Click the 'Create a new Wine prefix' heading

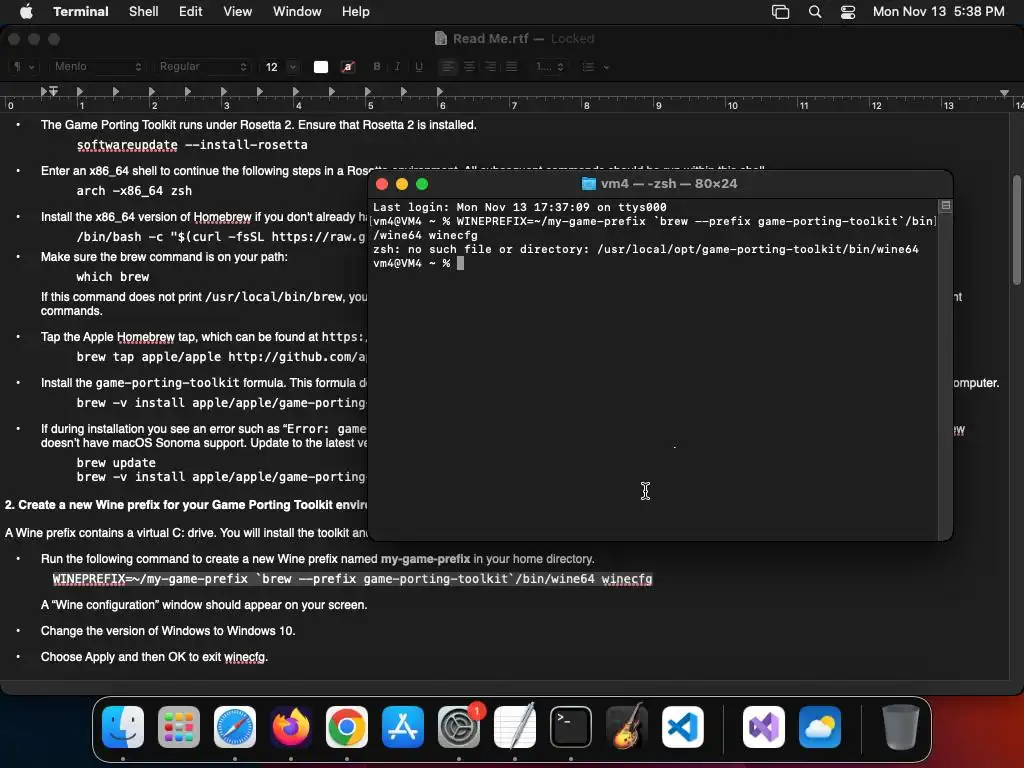(186, 505)
